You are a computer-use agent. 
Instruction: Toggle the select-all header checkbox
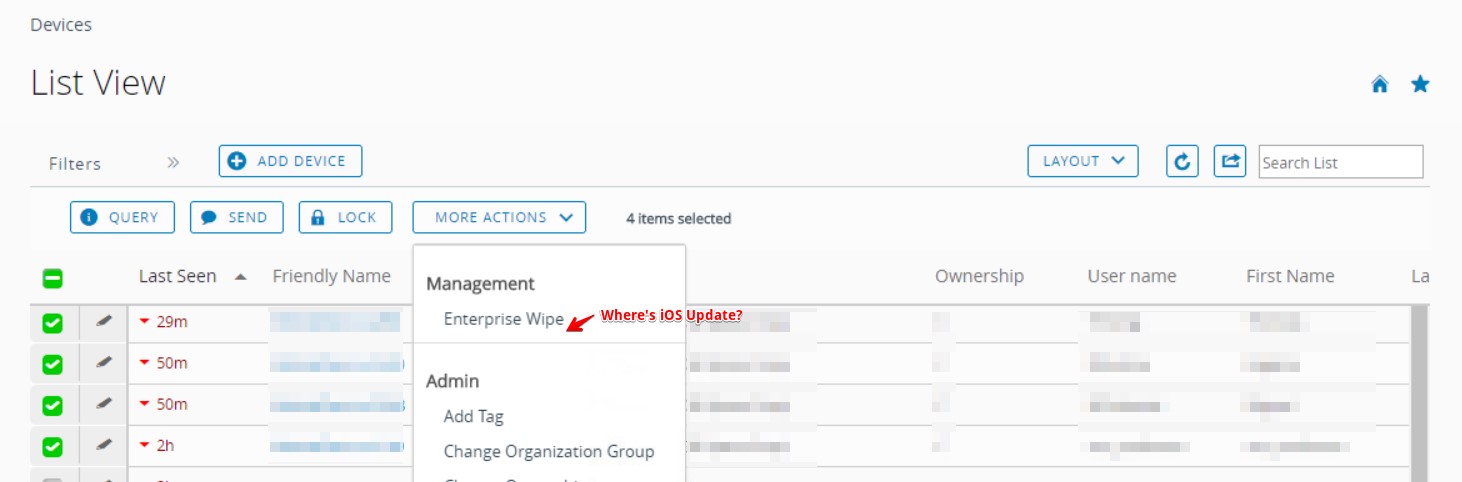pos(52,279)
